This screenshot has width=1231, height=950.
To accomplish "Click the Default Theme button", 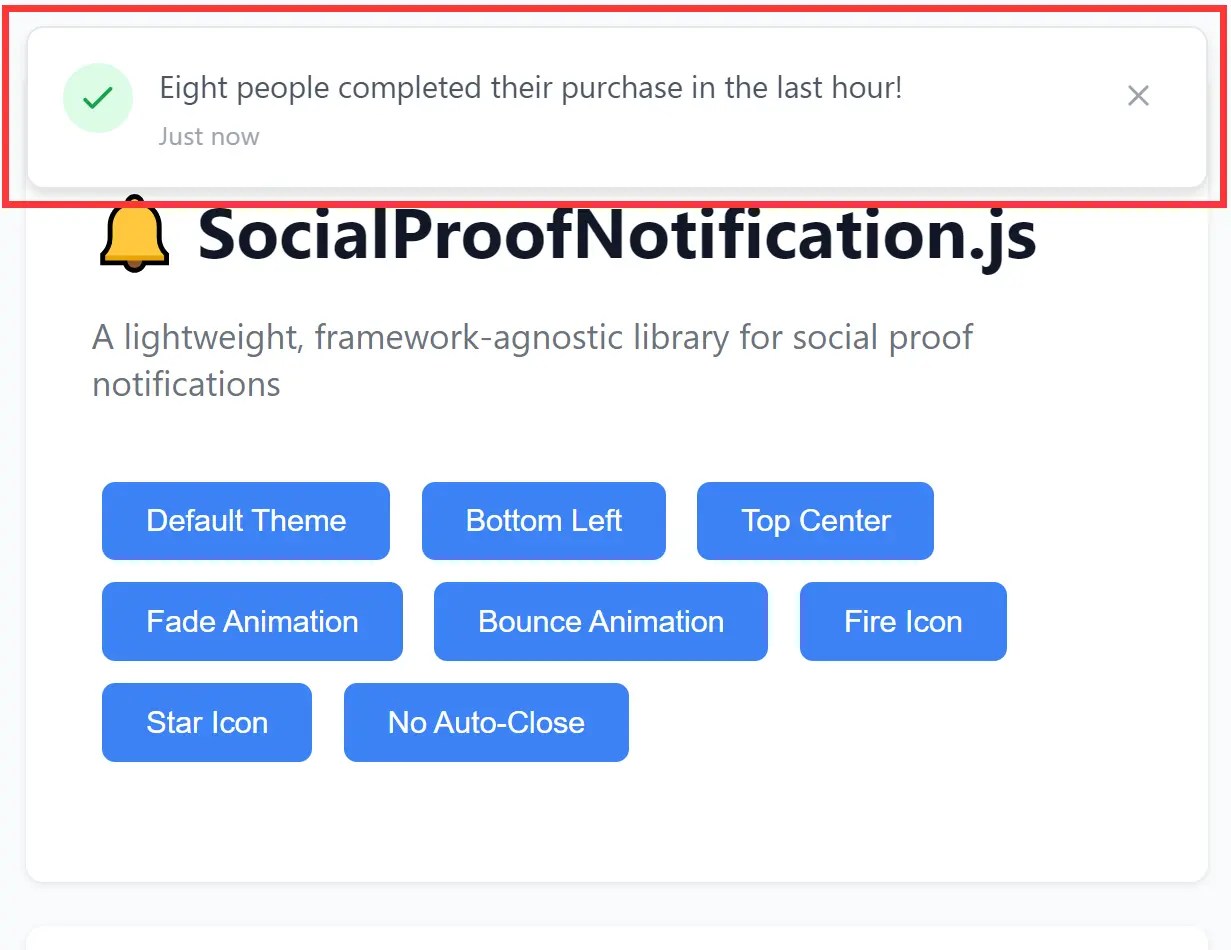I will 245,520.
